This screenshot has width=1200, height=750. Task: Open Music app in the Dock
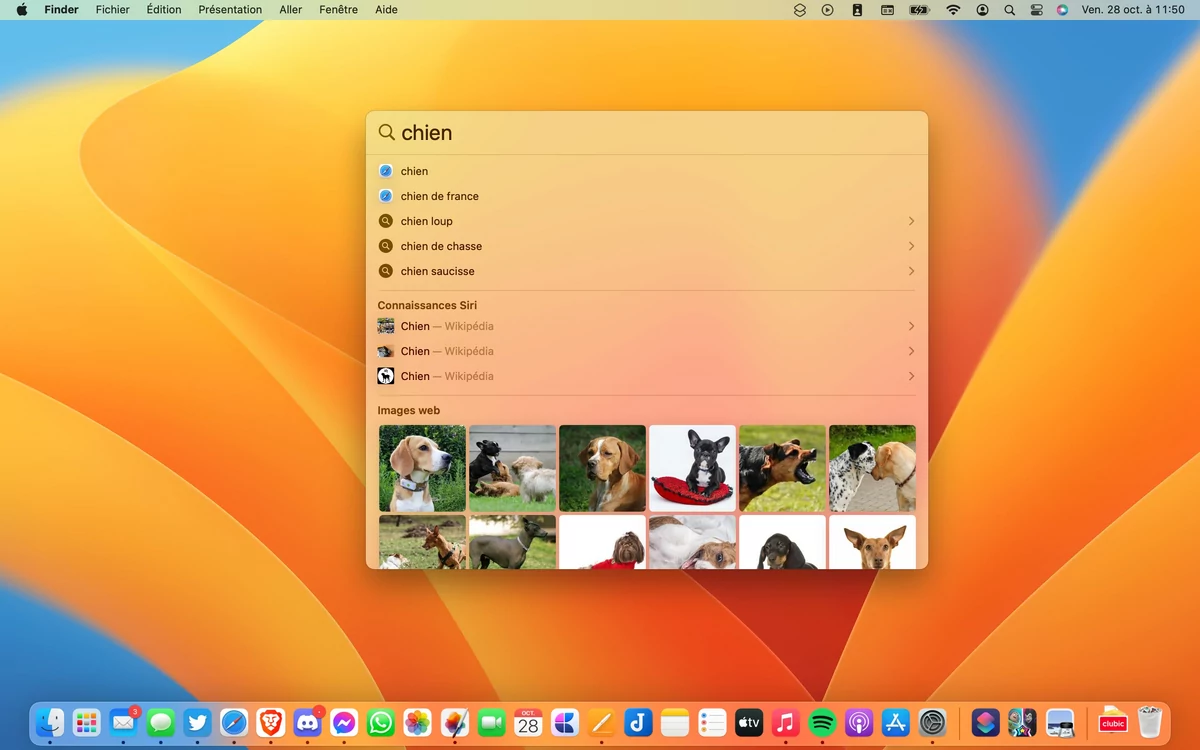coord(786,722)
